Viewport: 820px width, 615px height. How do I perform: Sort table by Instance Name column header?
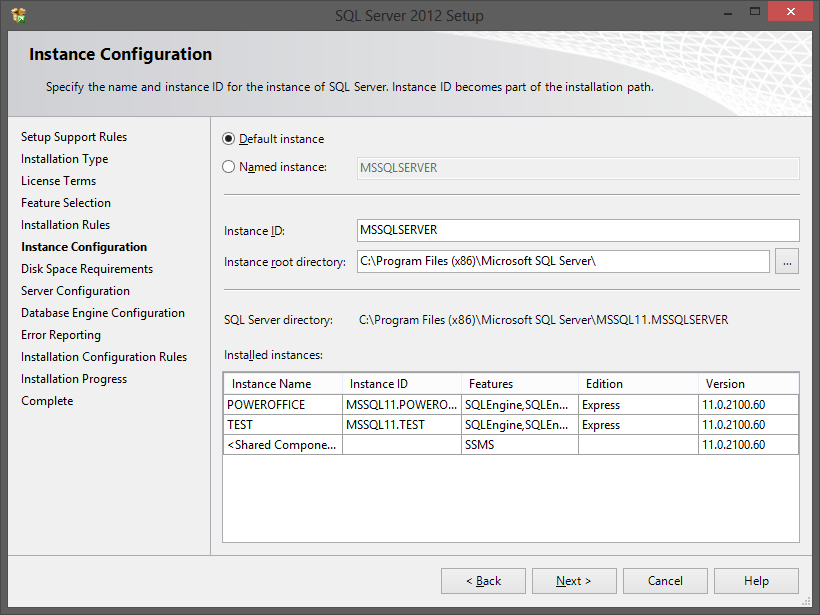pyautogui.click(x=283, y=384)
